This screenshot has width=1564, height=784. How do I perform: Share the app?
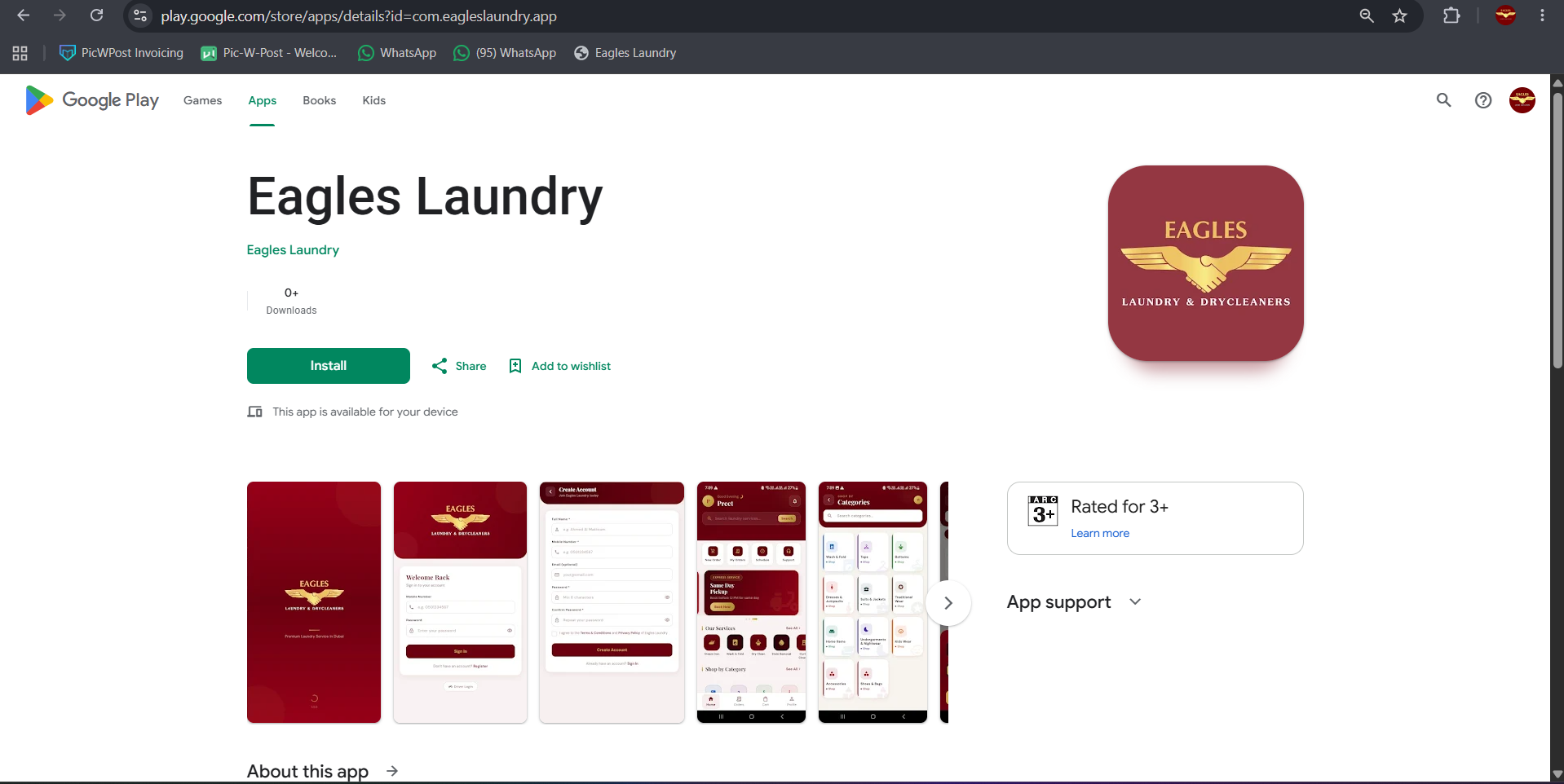[x=459, y=366]
